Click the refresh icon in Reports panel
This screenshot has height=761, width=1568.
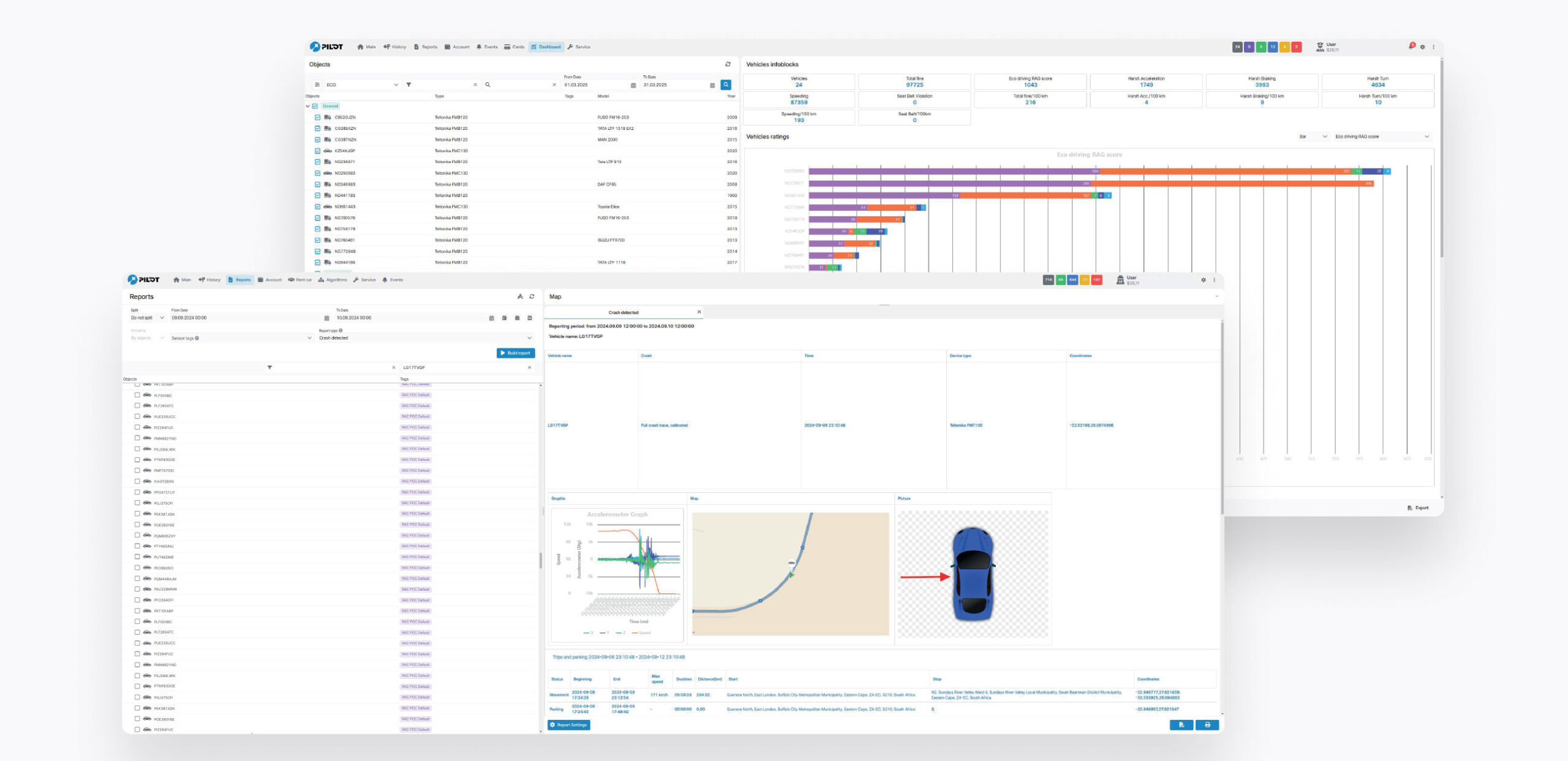[x=532, y=297]
